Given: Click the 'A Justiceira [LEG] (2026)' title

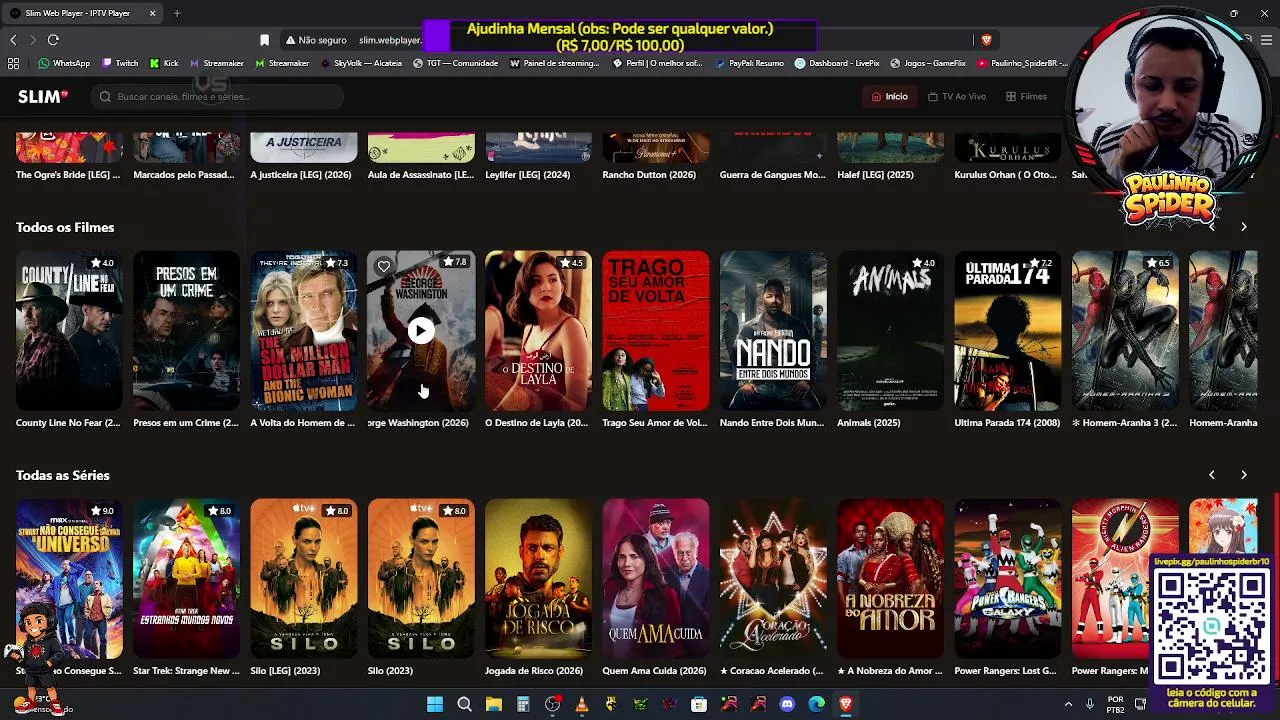Looking at the screenshot, I should tap(301, 175).
